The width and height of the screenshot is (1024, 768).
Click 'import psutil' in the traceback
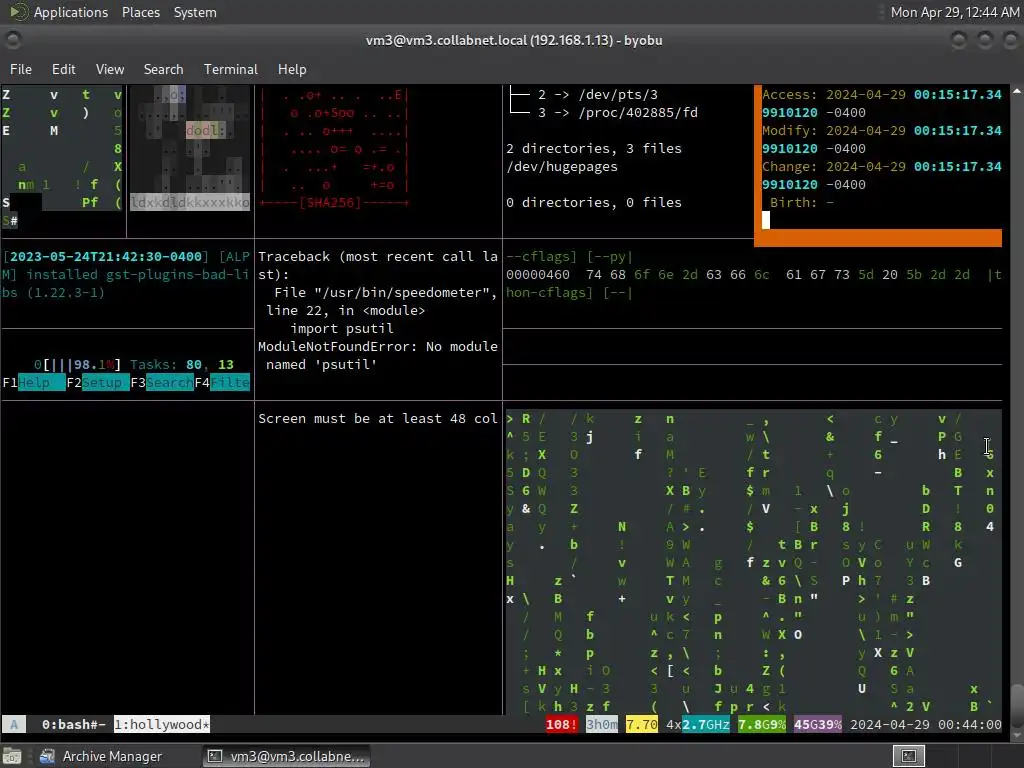pyautogui.click(x=342, y=328)
